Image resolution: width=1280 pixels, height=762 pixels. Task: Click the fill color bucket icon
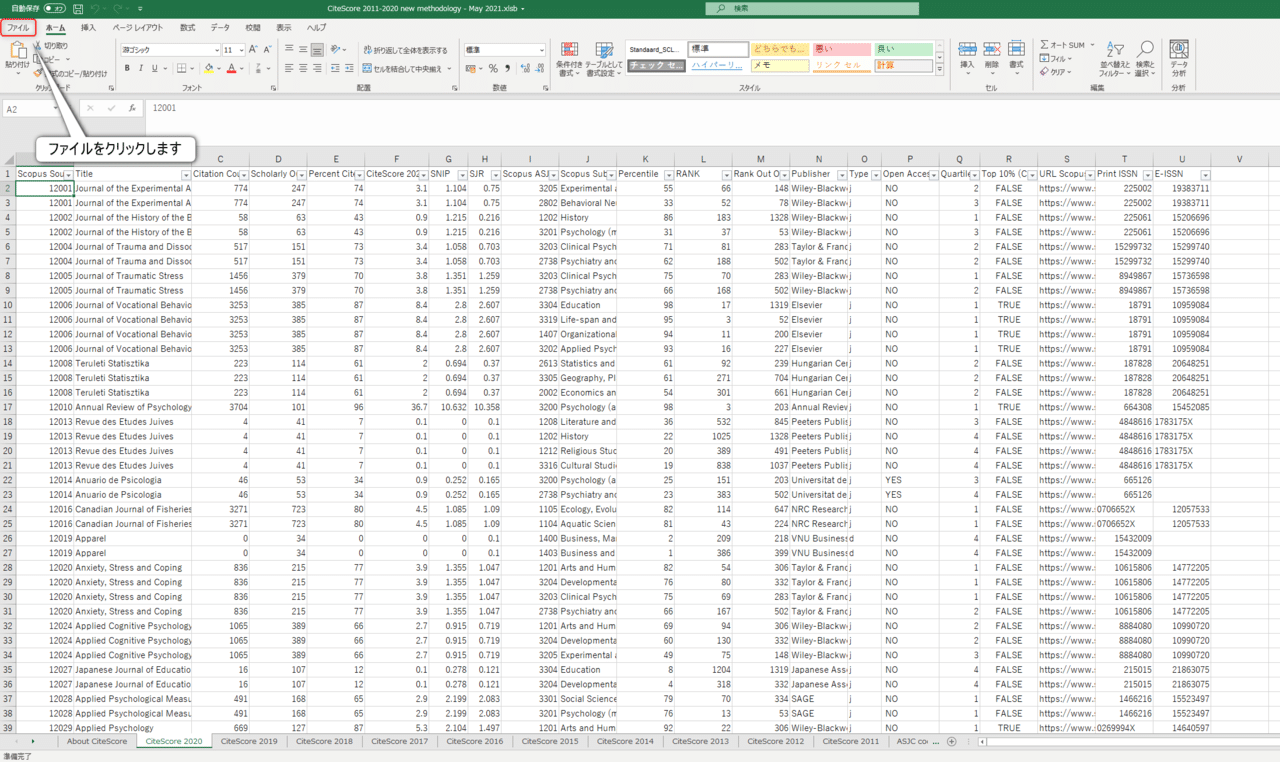click(208, 69)
